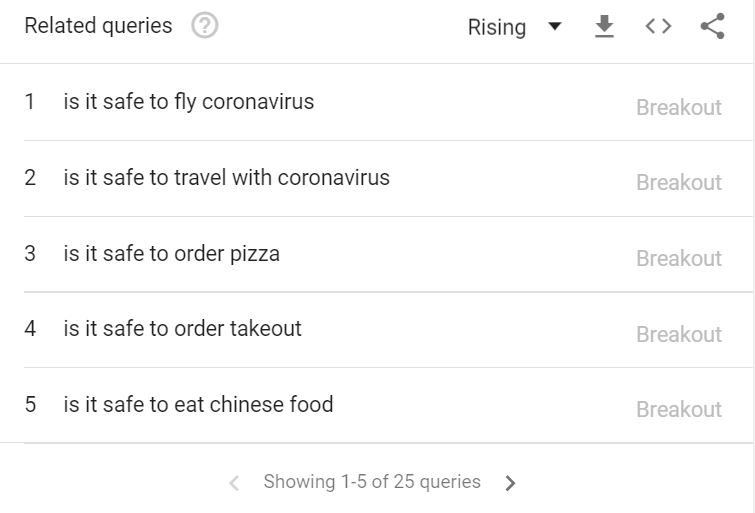Screen dimensions: 755x513
Task: Click the Breakout label for query 1
Action: click(679, 107)
